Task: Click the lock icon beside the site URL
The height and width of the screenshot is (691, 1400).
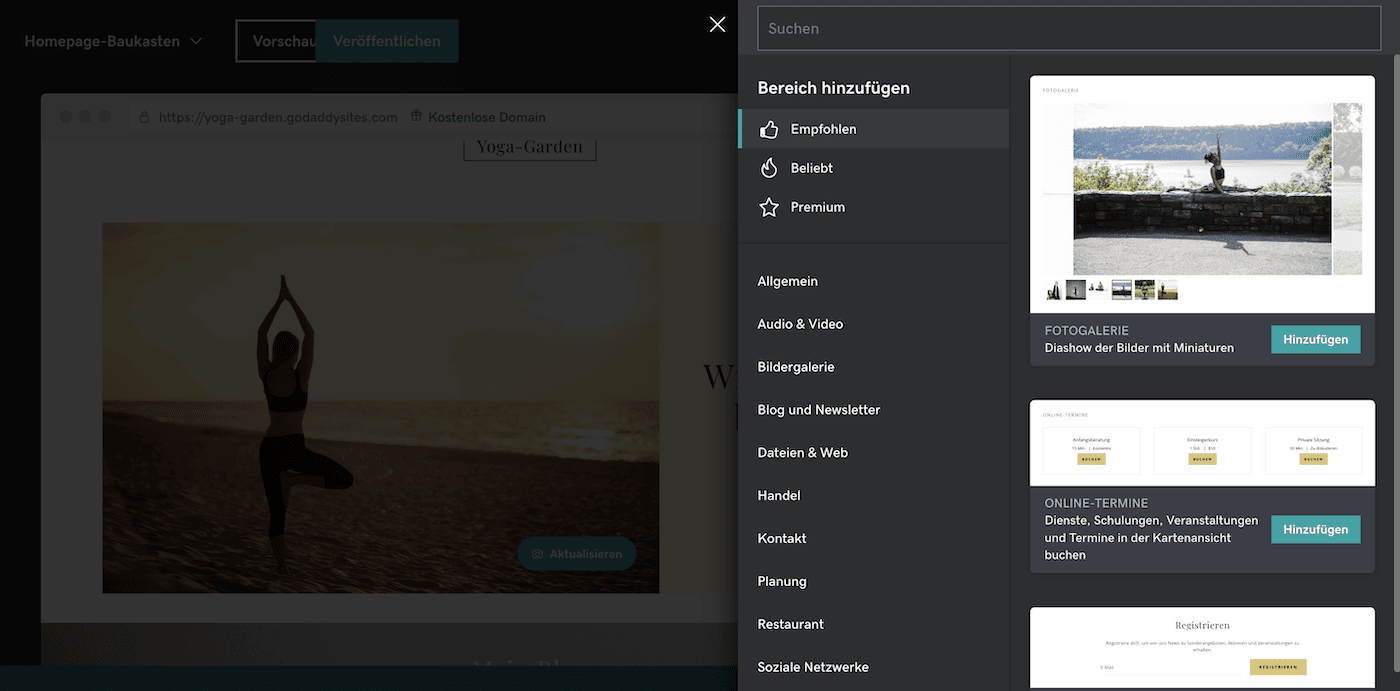Action: pyautogui.click(x=144, y=117)
